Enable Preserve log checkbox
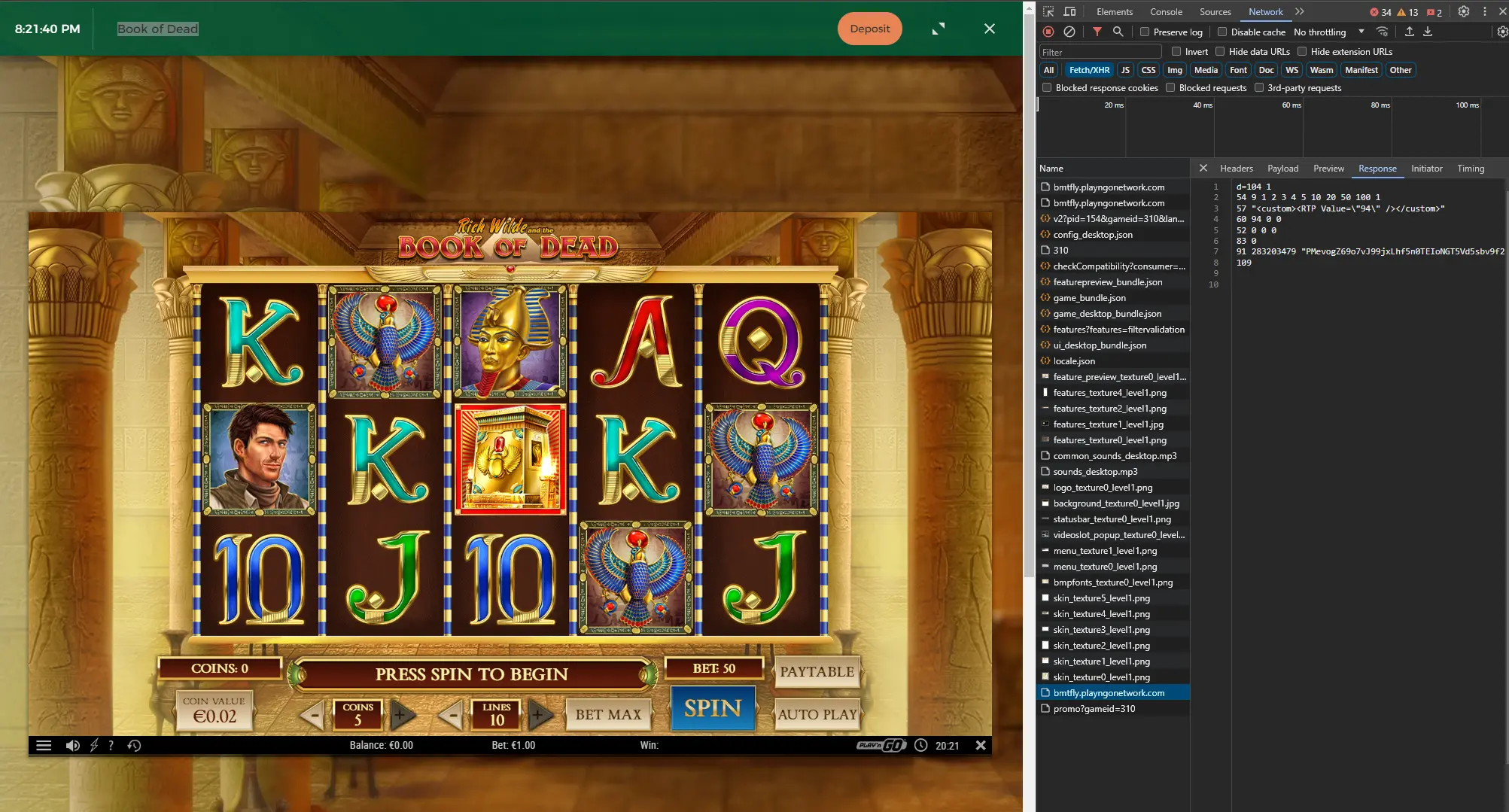 click(x=1145, y=32)
